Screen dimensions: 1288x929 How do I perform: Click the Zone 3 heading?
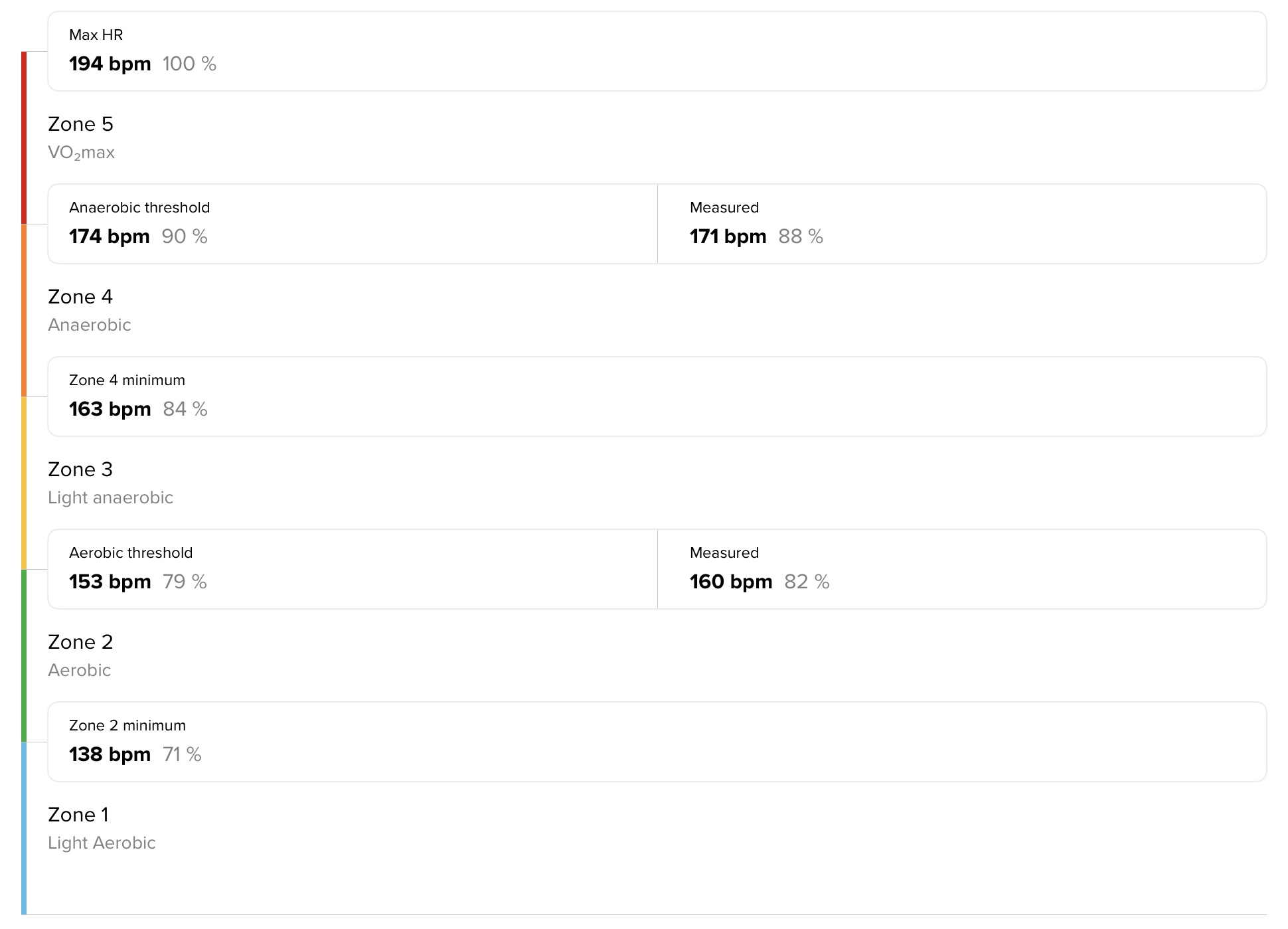[80, 469]
